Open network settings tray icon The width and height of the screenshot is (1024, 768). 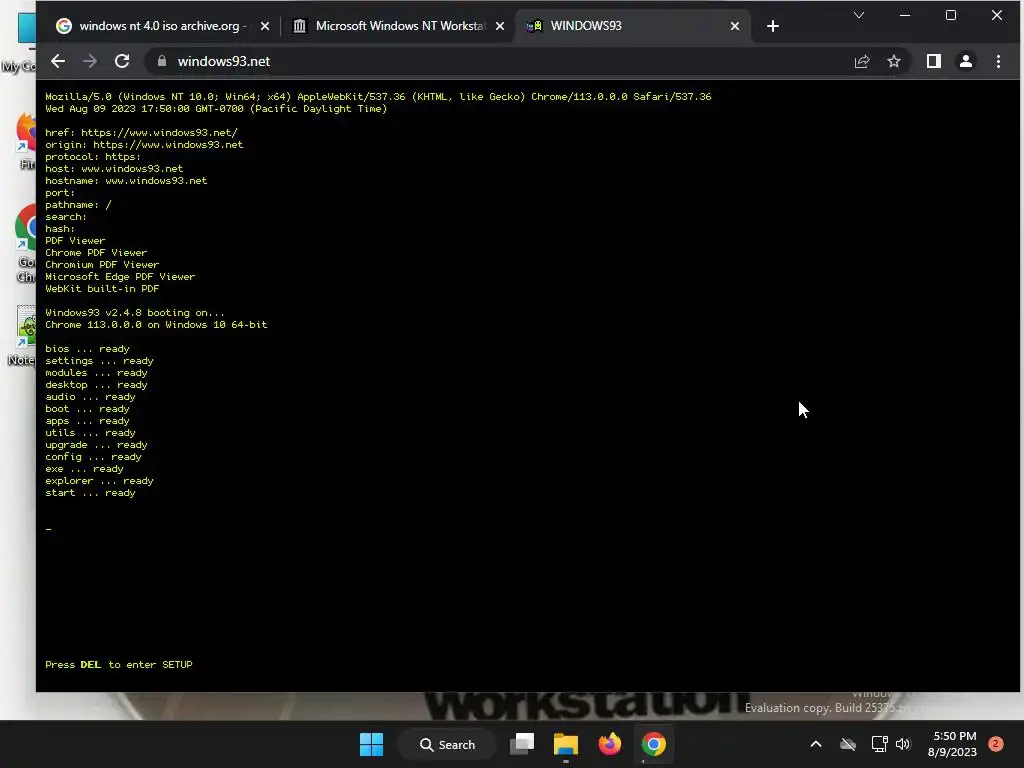click(879, 744)
